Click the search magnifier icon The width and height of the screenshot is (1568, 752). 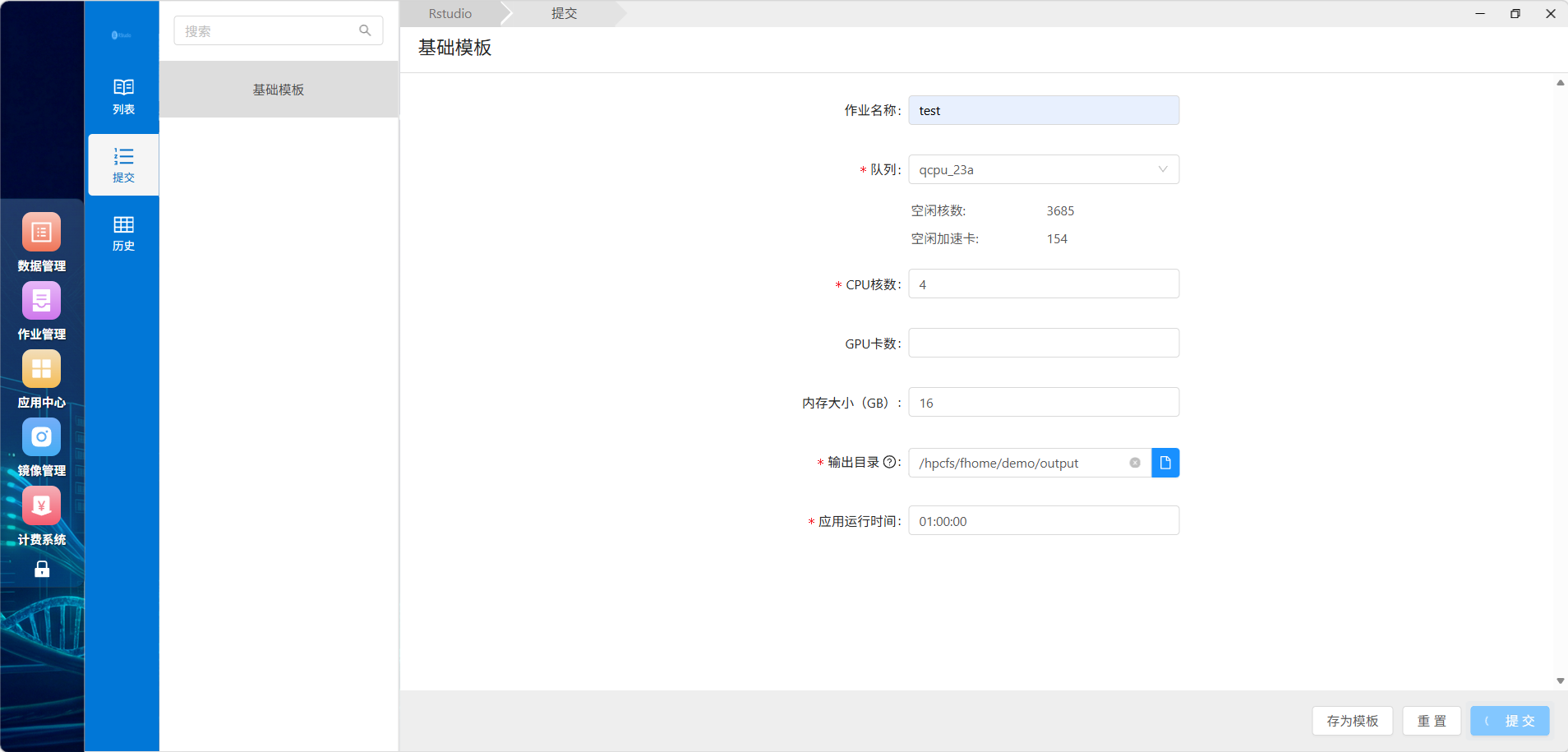coord(365,30)
